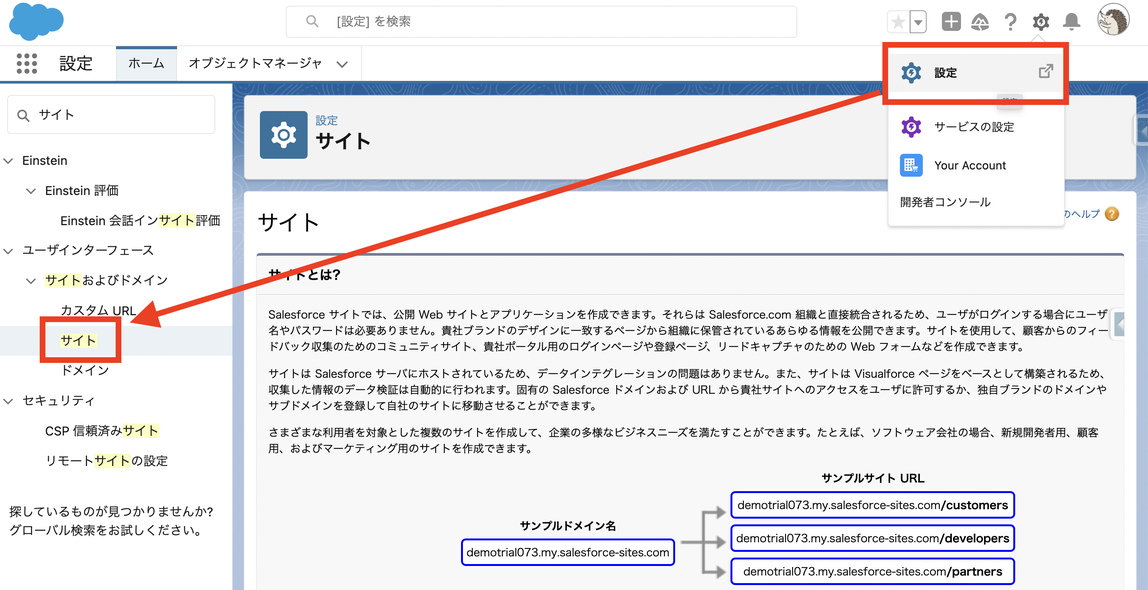The height and width of the screenshot is (590, 1148).
Task: Click the favorites star icon
Action: point(897,22)
